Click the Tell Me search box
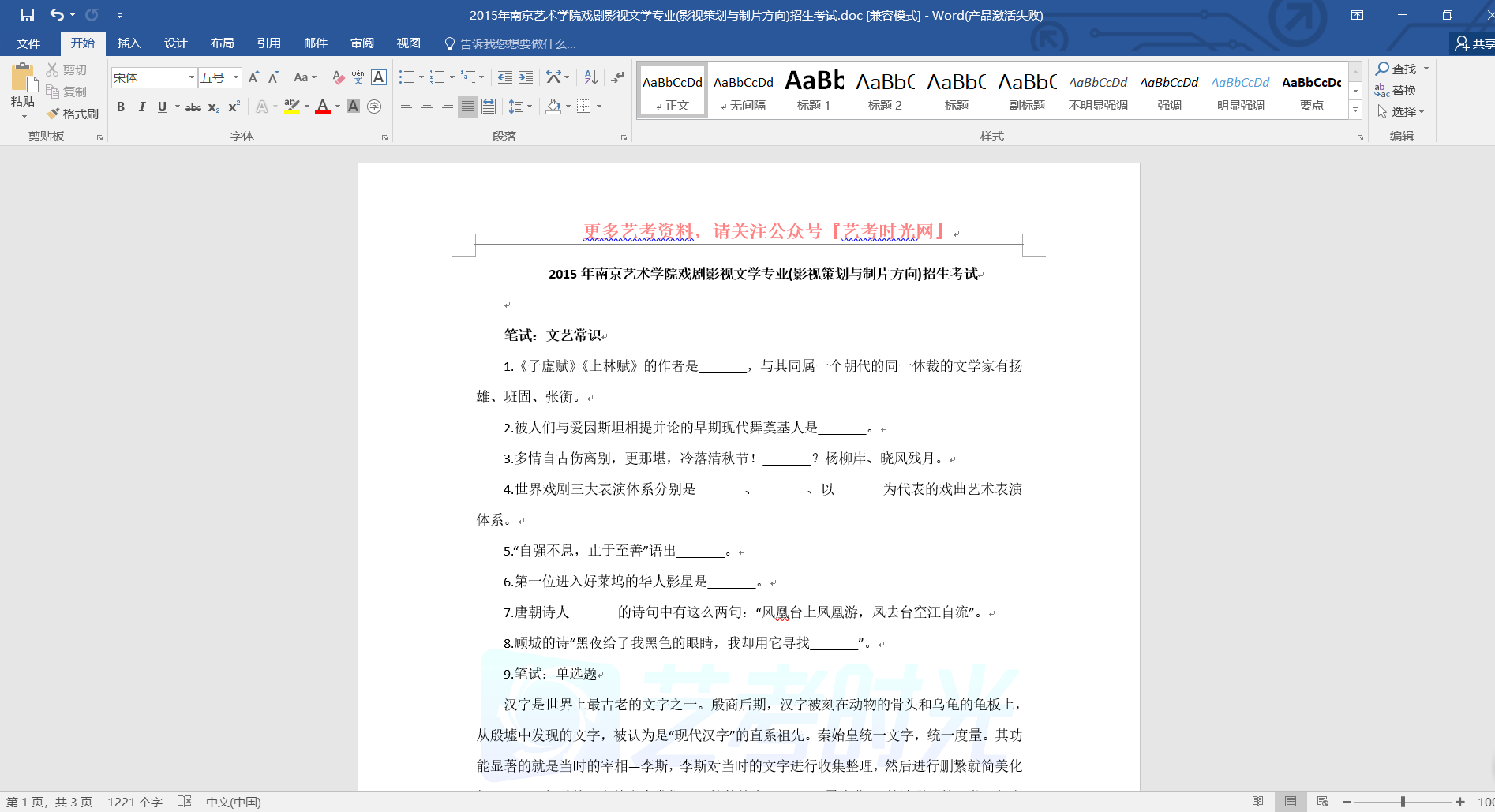The image size is (1495, 812). (517, 44)
